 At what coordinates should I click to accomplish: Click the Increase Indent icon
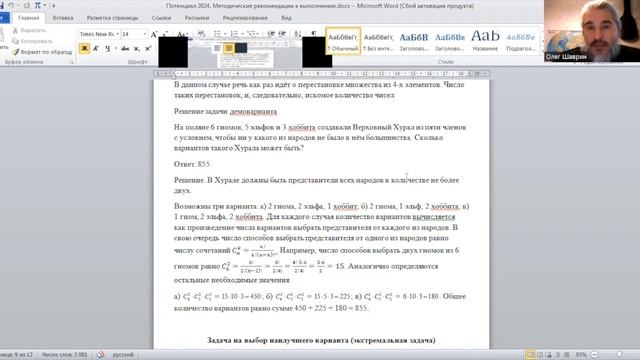pyautogui.click(x=282, y=33)
